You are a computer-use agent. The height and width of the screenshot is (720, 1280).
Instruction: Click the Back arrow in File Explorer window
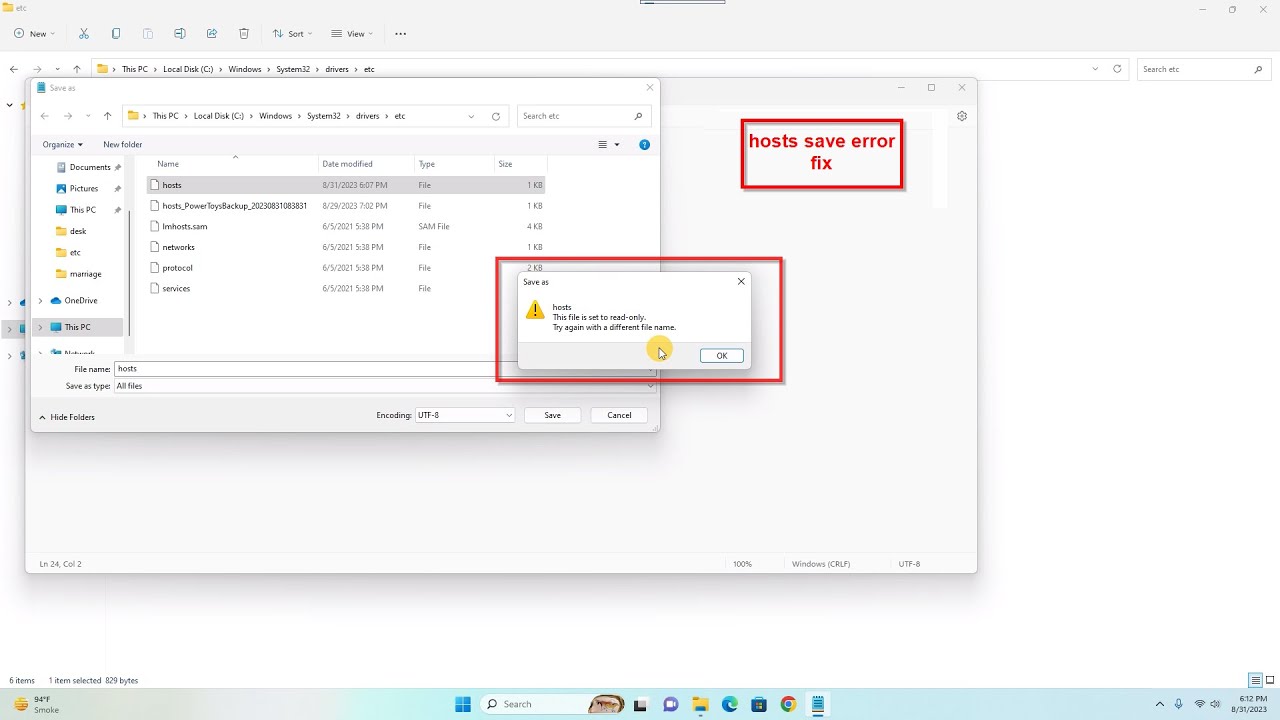click(13, 69)
